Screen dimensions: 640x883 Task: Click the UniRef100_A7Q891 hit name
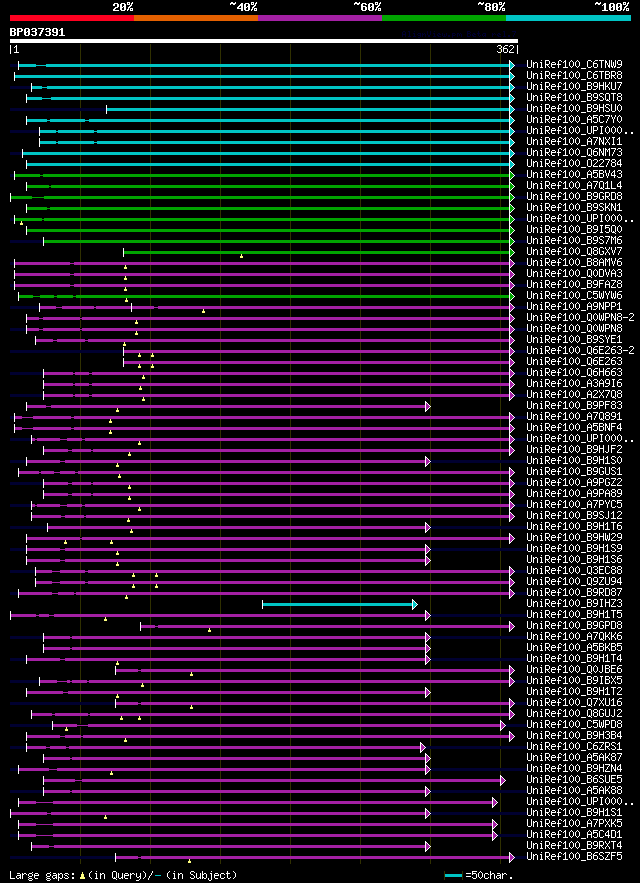574,416
